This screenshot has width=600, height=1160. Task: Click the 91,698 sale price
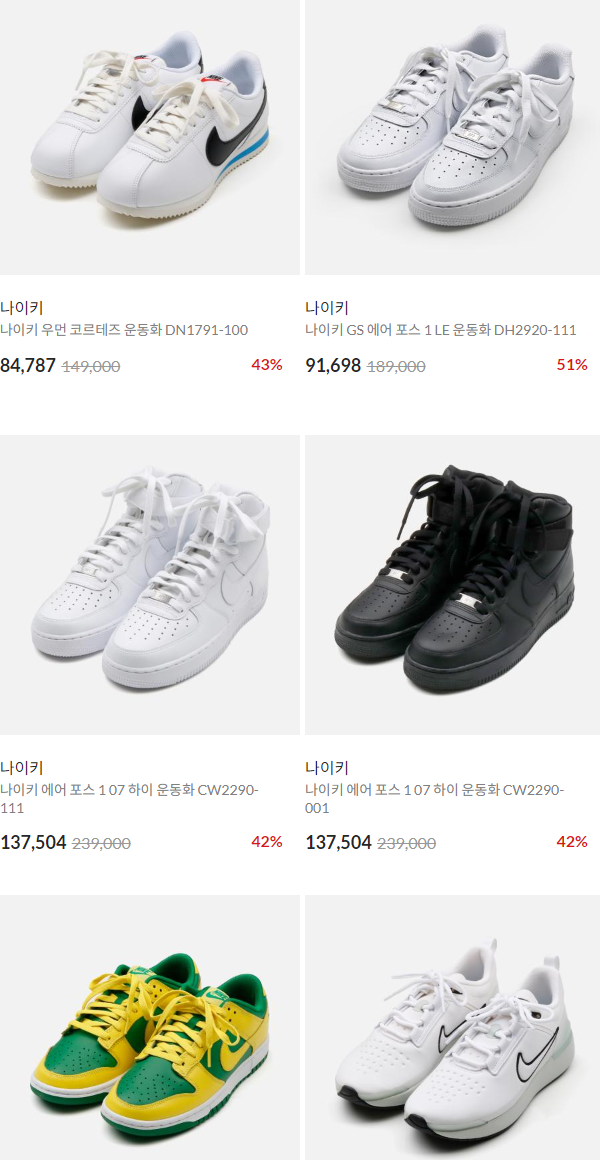point(334,365)
